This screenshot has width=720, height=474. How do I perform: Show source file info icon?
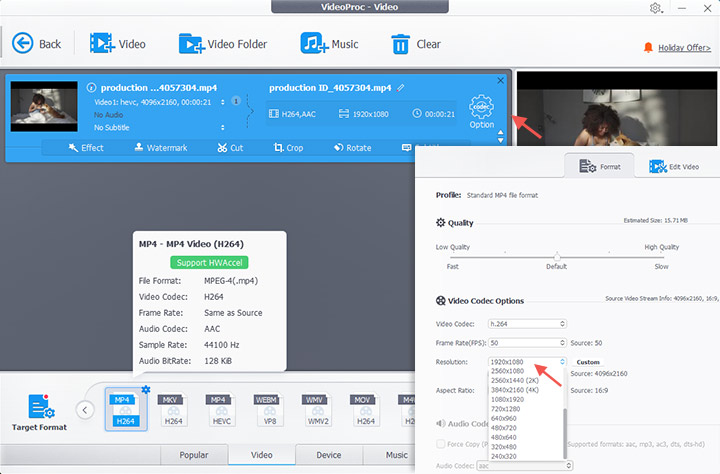[91, 87]
